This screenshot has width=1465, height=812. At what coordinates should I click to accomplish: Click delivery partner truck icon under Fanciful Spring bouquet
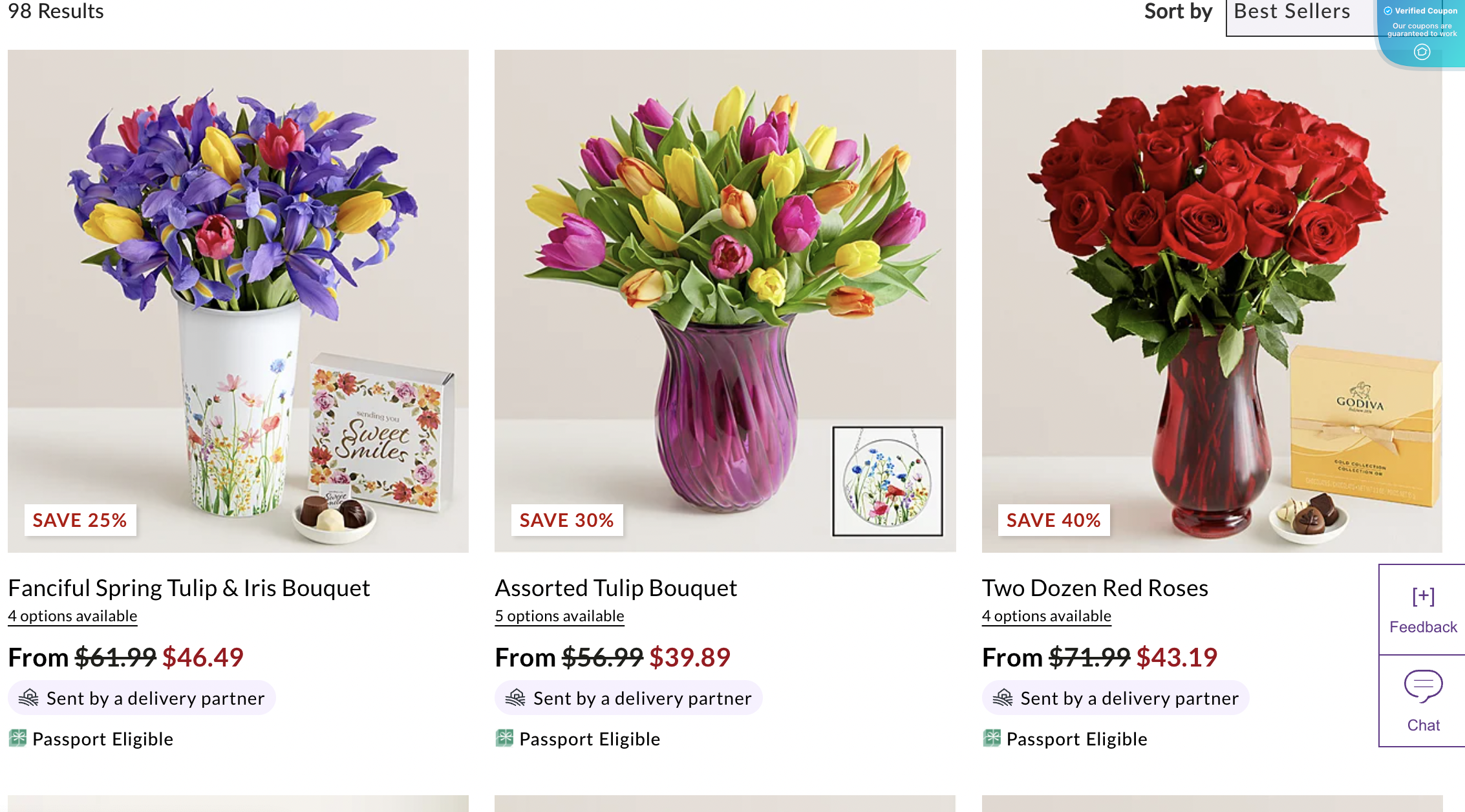(29, 698)
